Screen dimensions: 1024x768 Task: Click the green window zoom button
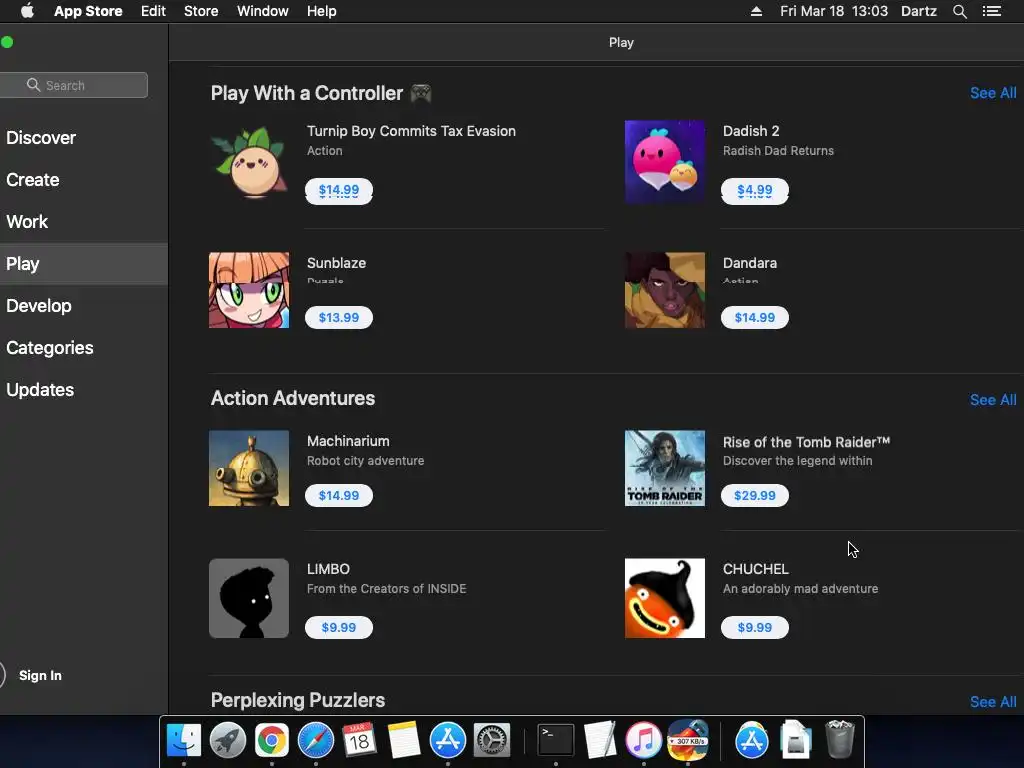[7, 42]
